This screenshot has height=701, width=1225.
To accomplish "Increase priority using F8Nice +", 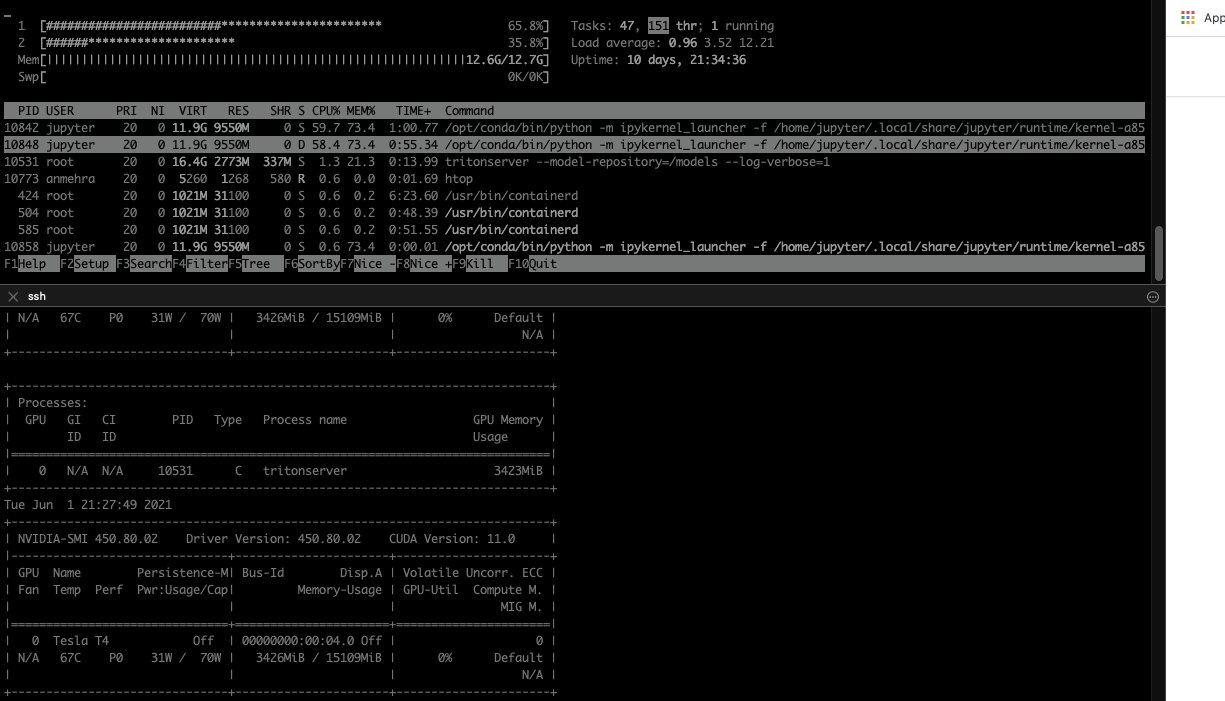I will click(423, 263).
